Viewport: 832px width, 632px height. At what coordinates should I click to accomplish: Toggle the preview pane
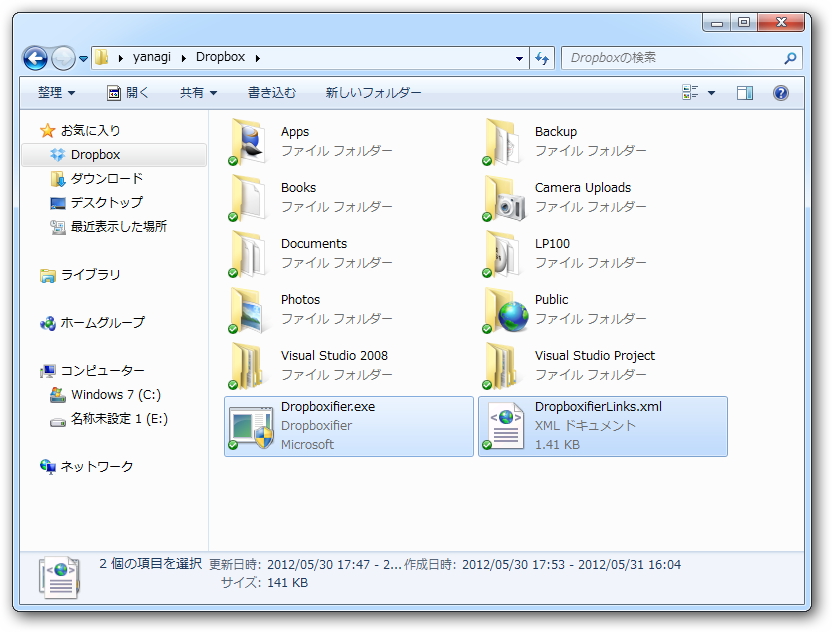point(744,92)
